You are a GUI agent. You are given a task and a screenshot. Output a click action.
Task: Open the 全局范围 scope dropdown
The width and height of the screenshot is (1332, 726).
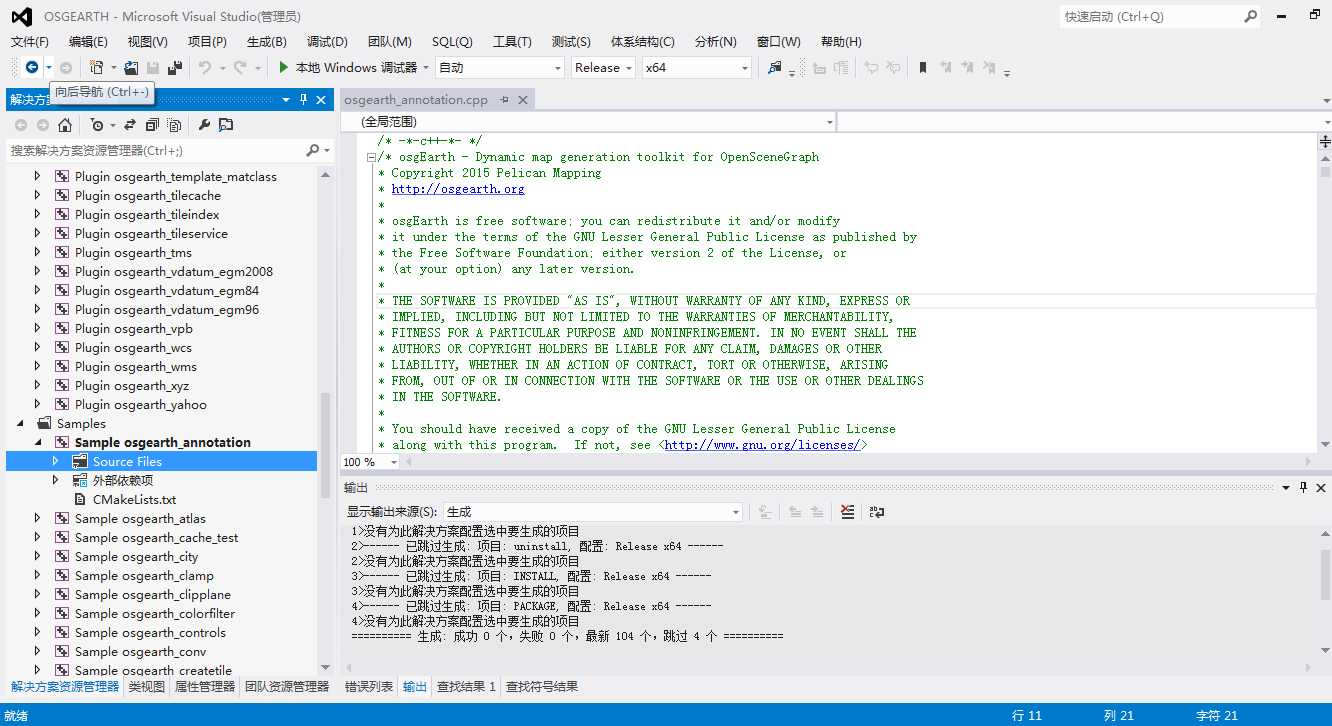coord(829,122)
